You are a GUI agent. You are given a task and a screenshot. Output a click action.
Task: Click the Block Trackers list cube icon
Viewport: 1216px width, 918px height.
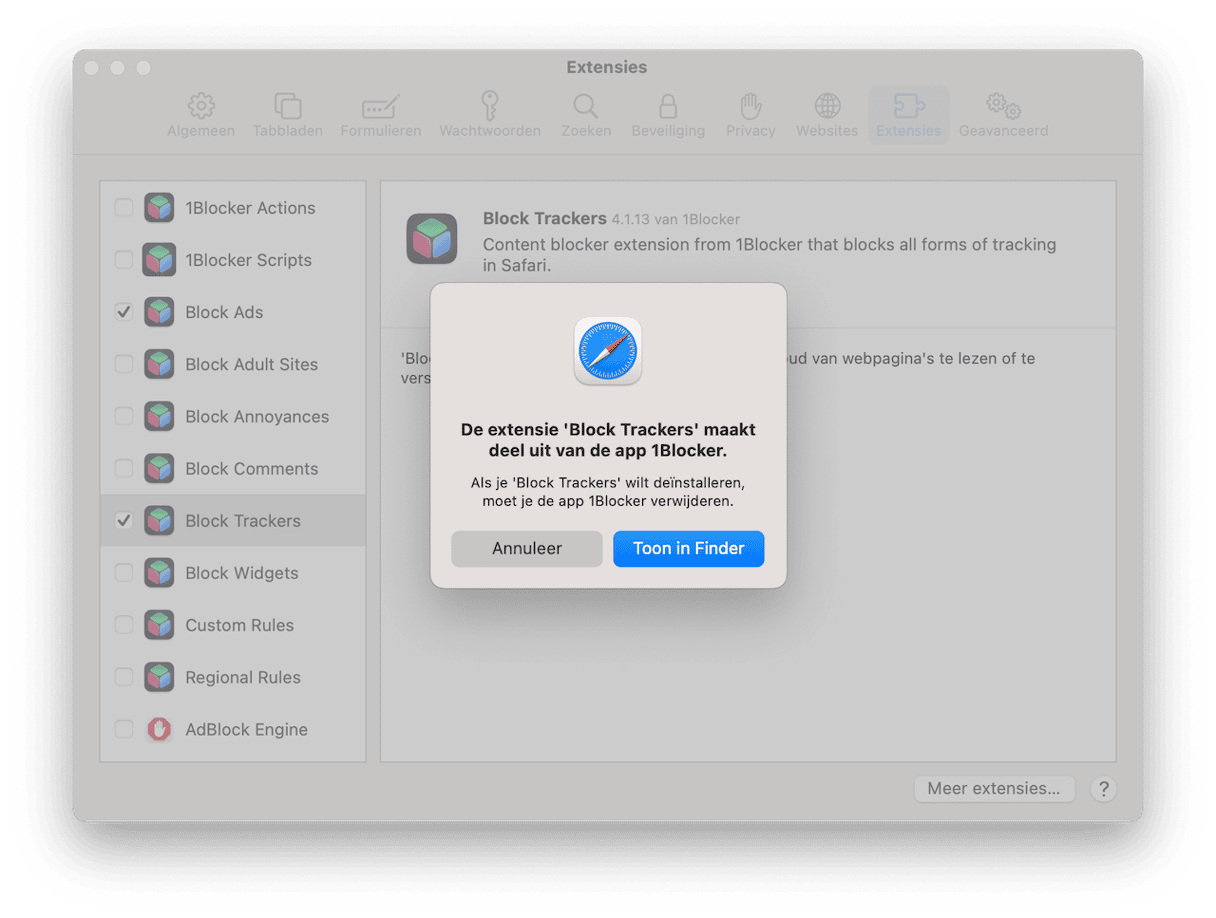click(159, 520)
